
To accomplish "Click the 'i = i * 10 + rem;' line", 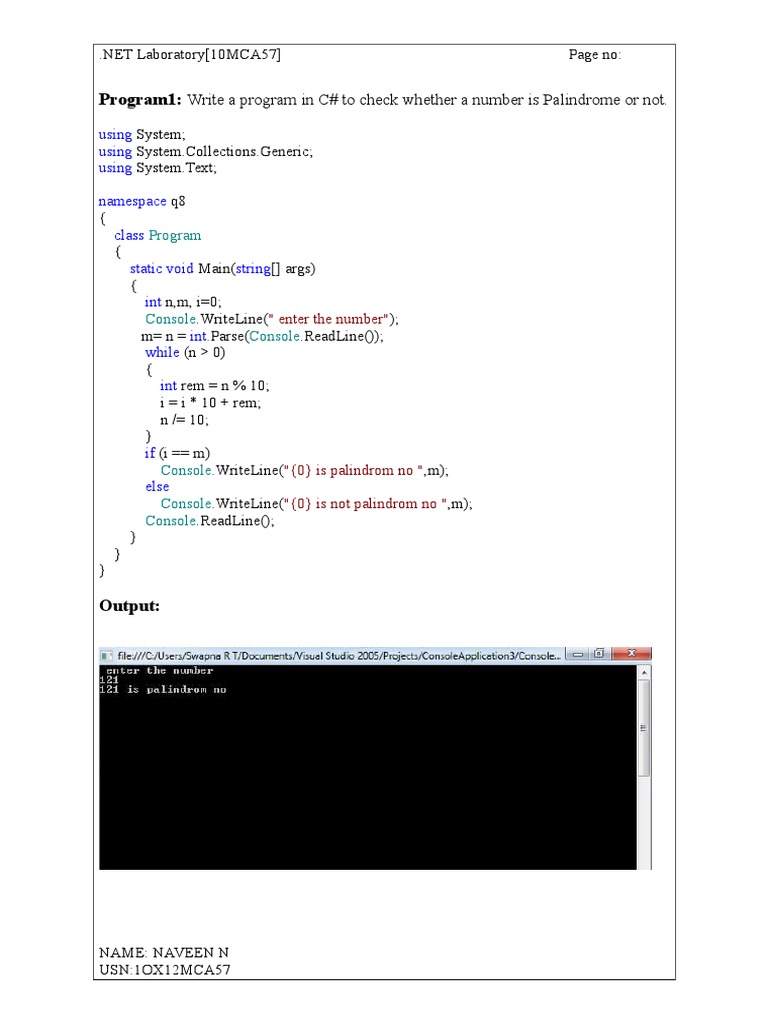I will 210,403.
